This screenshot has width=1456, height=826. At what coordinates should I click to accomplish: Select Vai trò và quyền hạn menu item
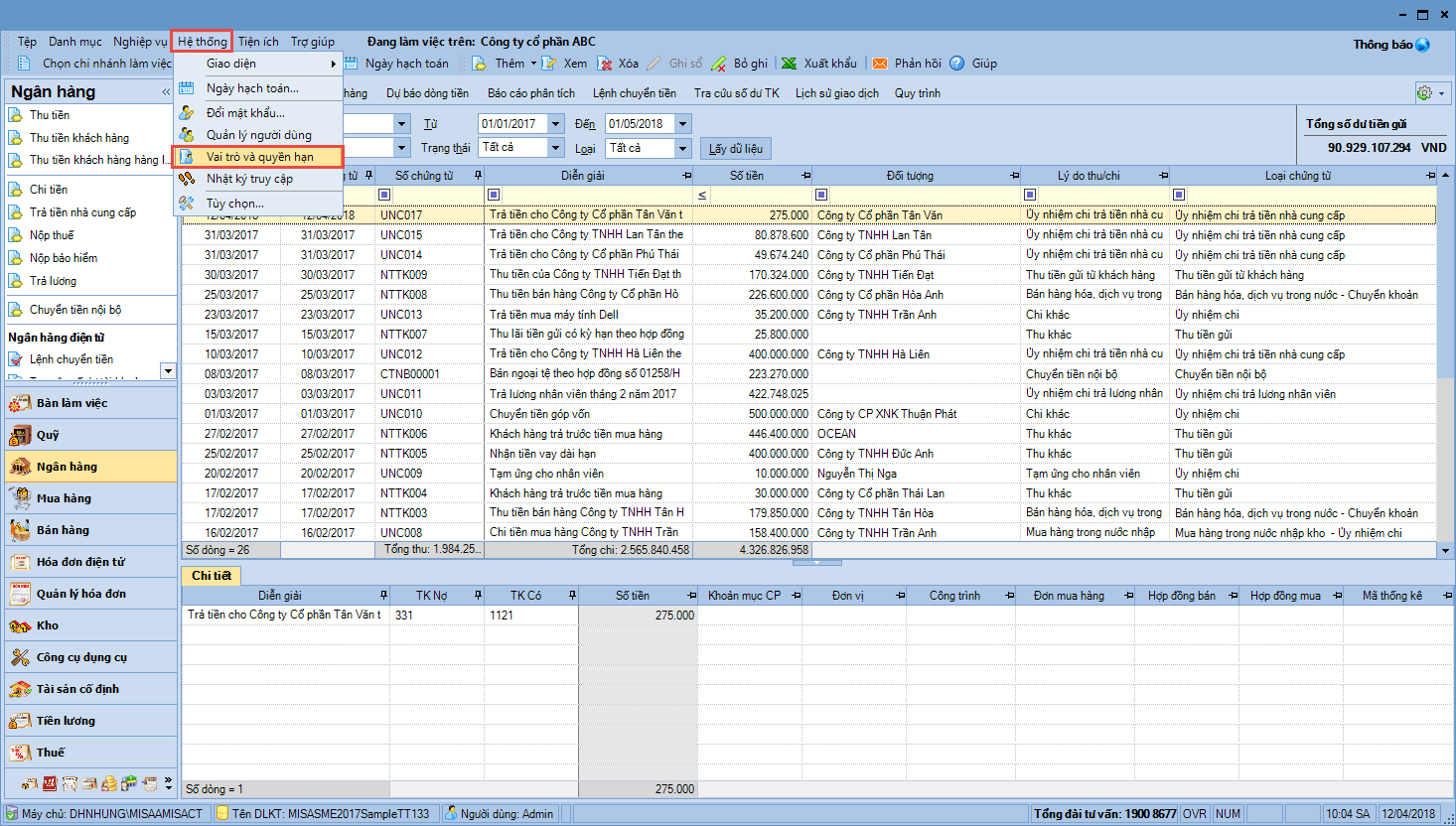259,157
